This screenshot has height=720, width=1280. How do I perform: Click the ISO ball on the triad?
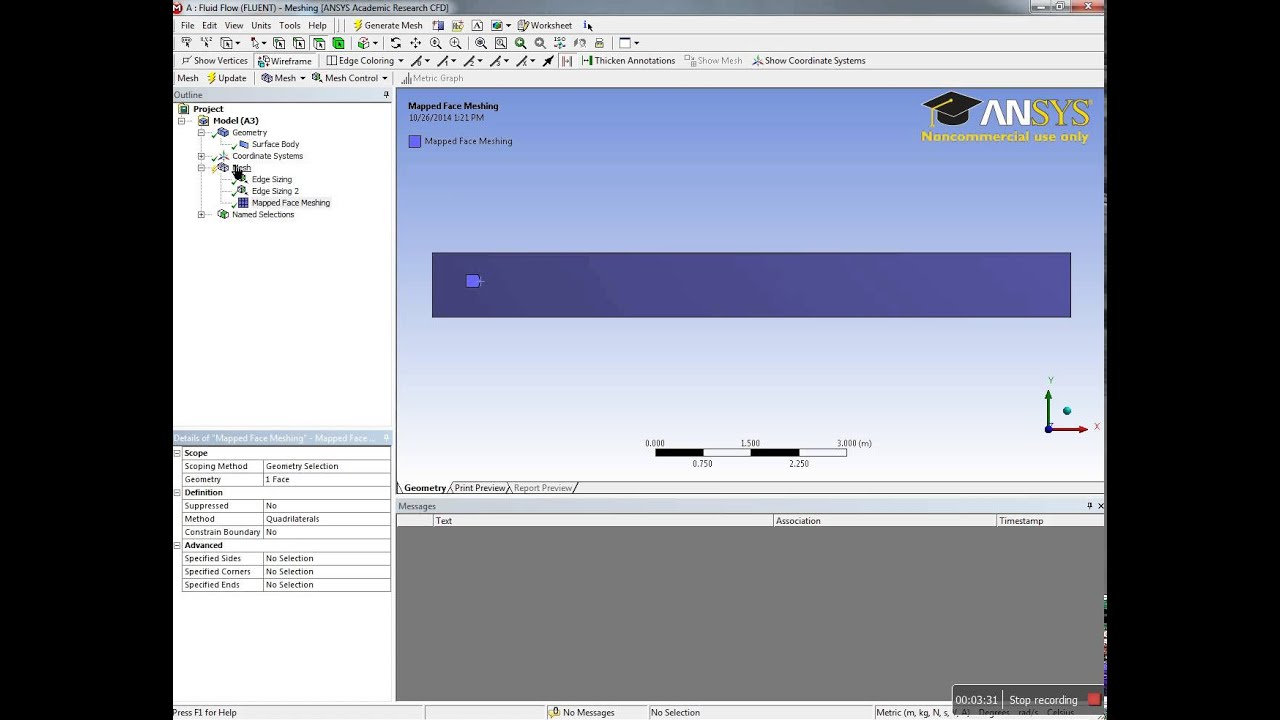coord(1067,410)
